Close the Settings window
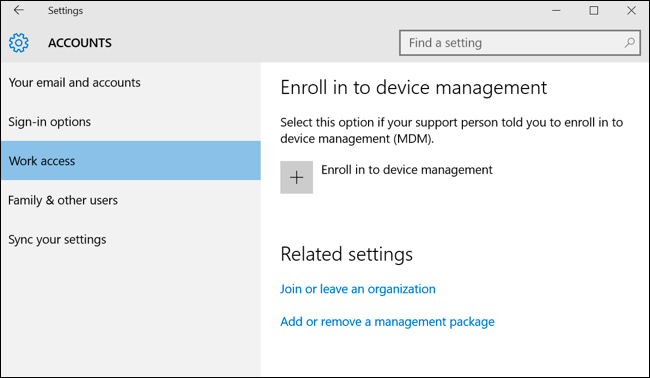Image resolution: width=650 pixels, height=378 pixels. pos(631,10)
